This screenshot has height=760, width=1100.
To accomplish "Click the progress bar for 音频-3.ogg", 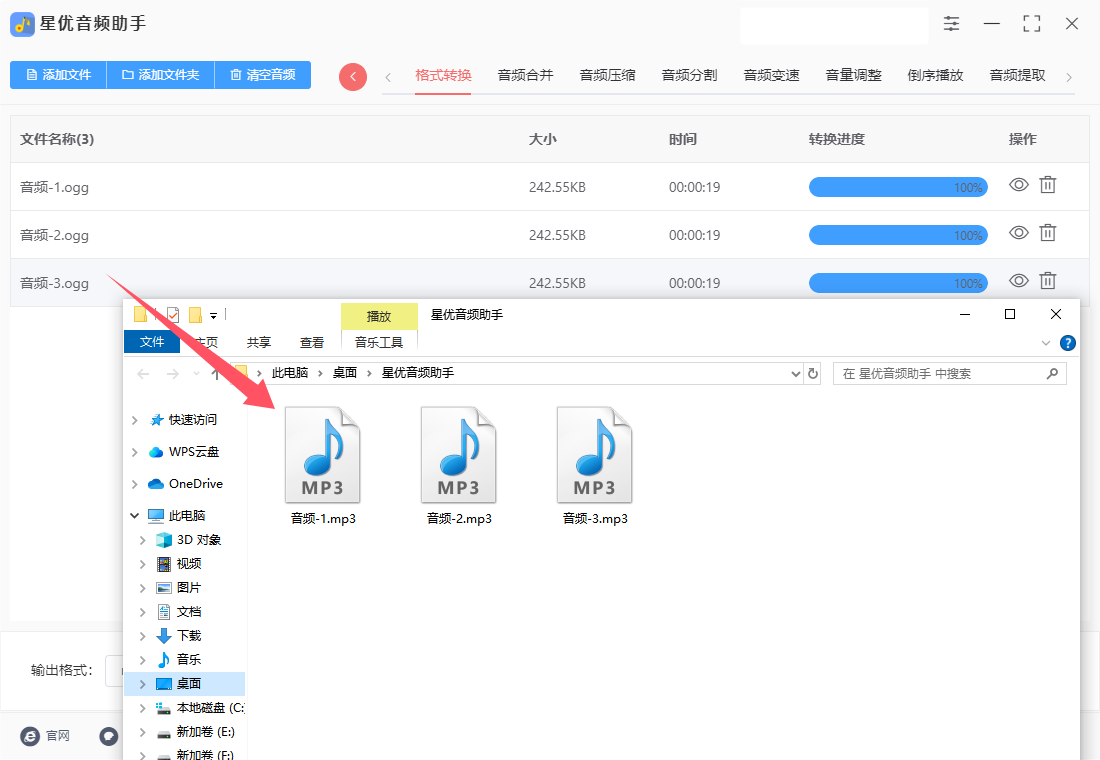I will pyautogui.click(x=898, y=283).
